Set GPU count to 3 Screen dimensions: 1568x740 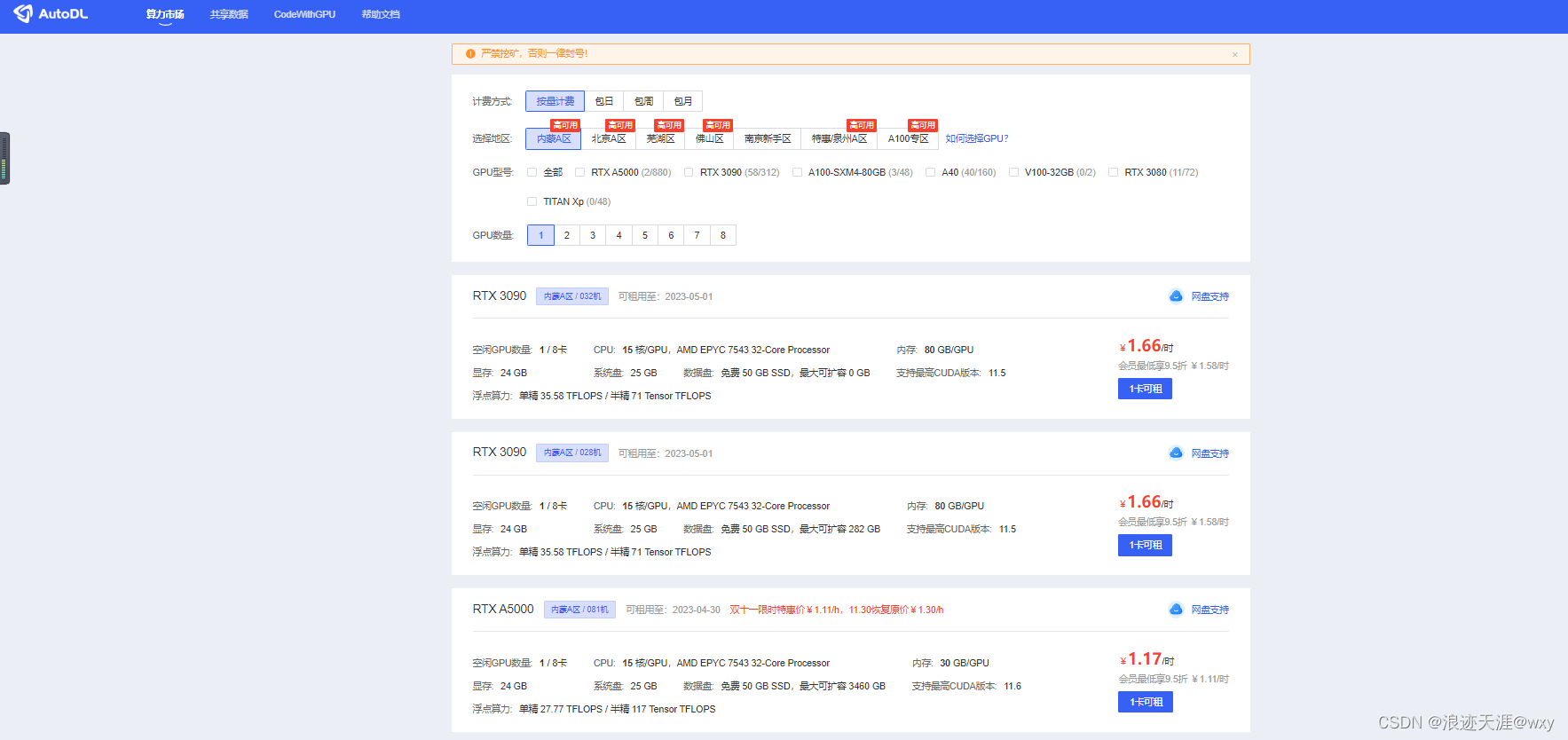pos(593,235)
